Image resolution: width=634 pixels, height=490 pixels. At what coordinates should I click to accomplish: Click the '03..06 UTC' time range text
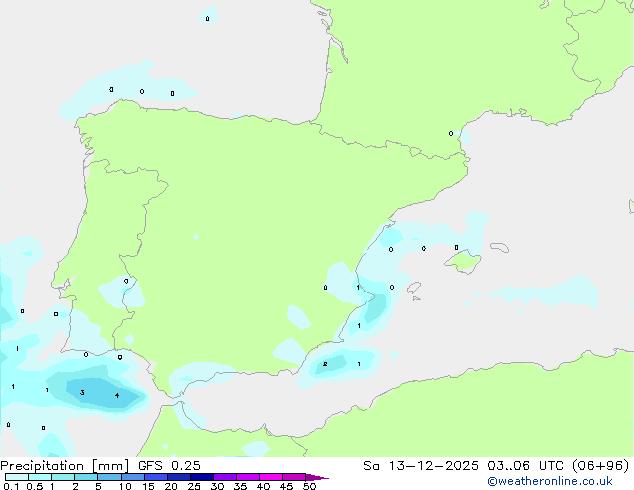(525, 466)
